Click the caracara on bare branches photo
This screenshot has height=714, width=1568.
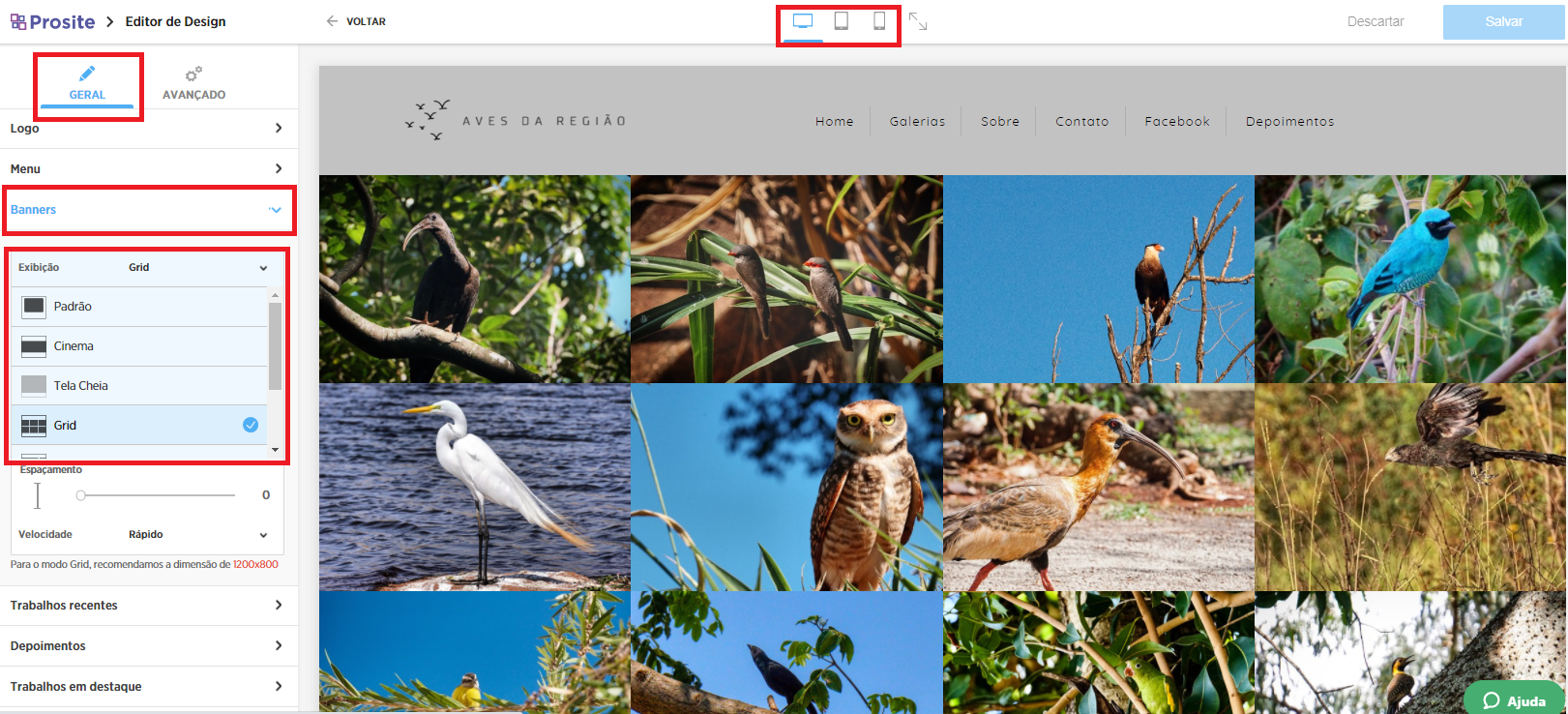click(1099, 279)
